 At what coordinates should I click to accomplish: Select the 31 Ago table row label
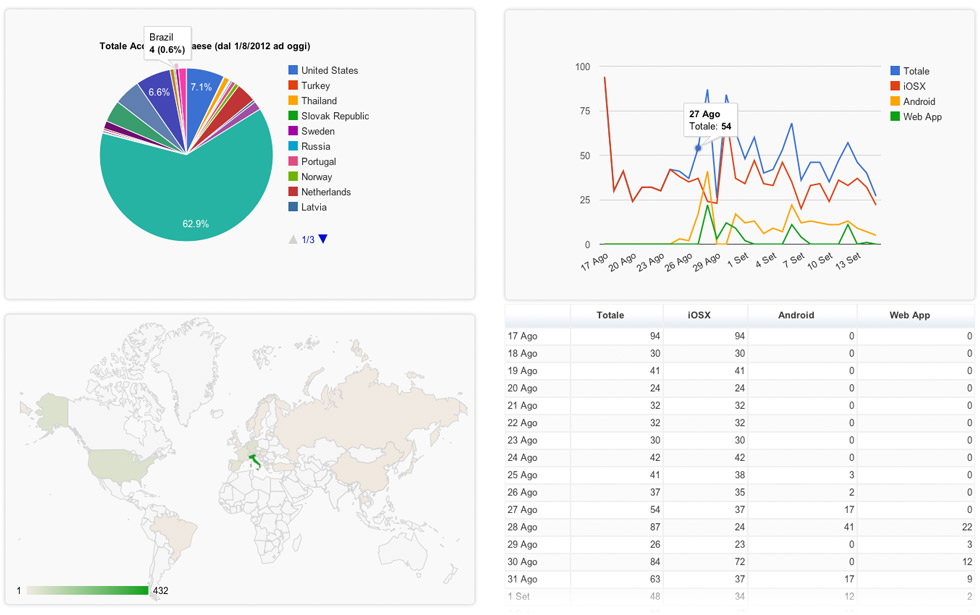click(522, 579)
